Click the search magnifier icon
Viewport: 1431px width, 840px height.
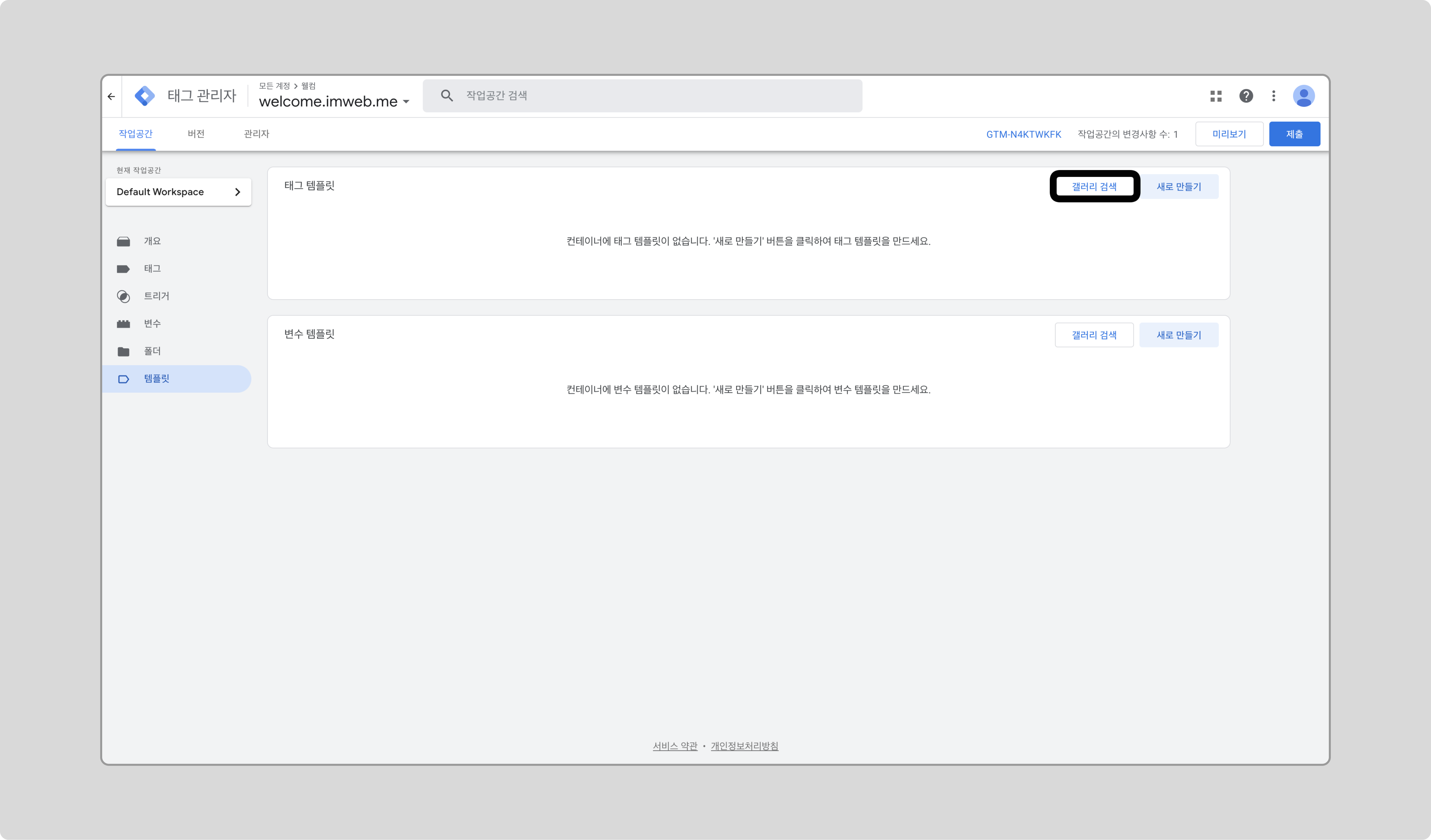pos(447,95)
